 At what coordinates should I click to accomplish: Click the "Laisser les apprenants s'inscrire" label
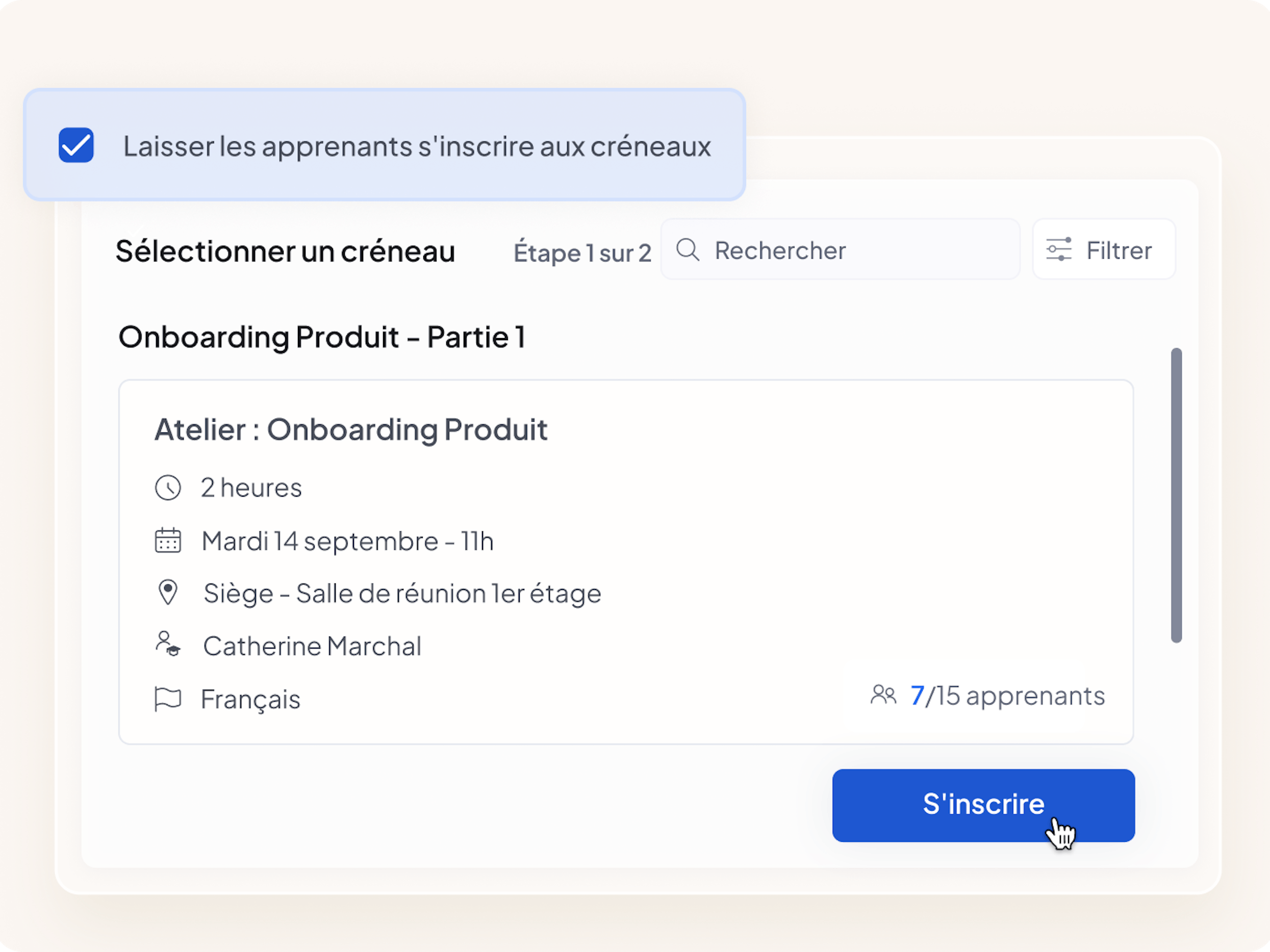click(x=417, y=146)
